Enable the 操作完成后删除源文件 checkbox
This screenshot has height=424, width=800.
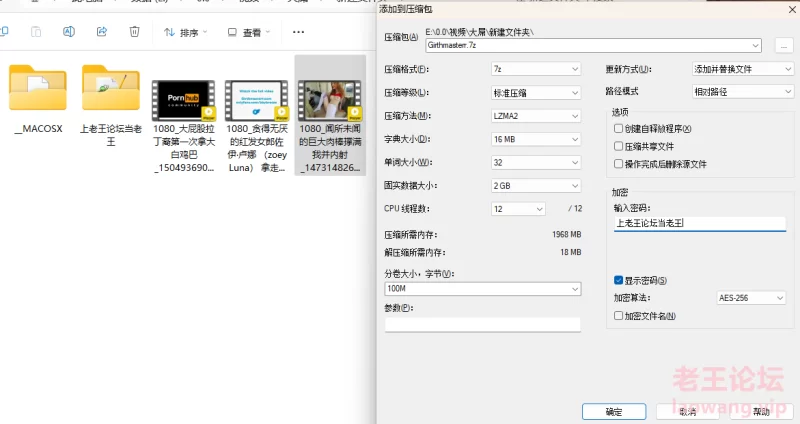(618, 164)
